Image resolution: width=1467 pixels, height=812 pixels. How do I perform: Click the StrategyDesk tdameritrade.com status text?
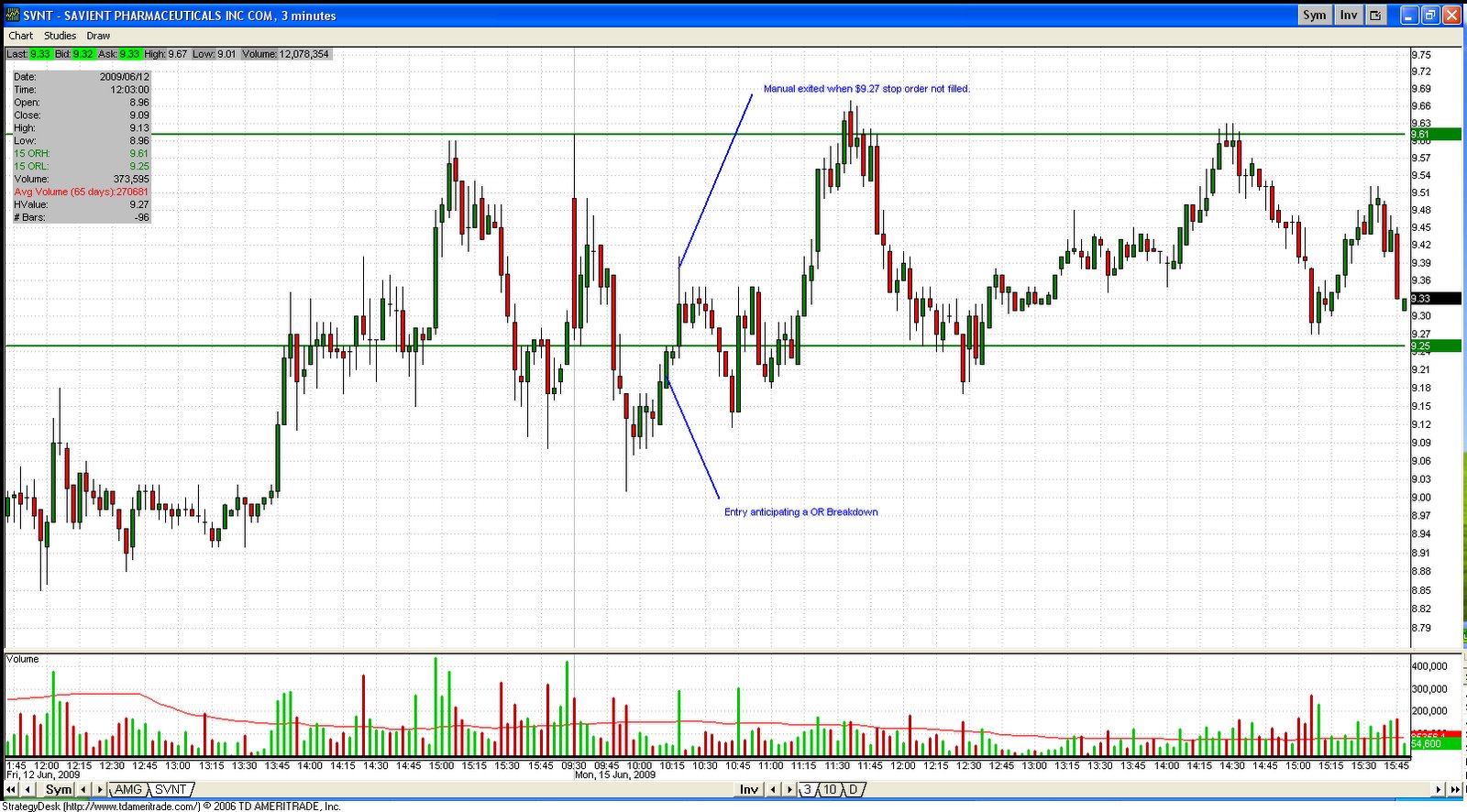coord(172,807)
